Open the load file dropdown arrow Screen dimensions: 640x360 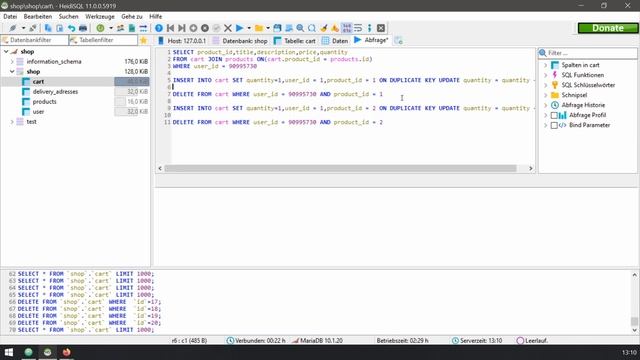[x=268, y=28]
